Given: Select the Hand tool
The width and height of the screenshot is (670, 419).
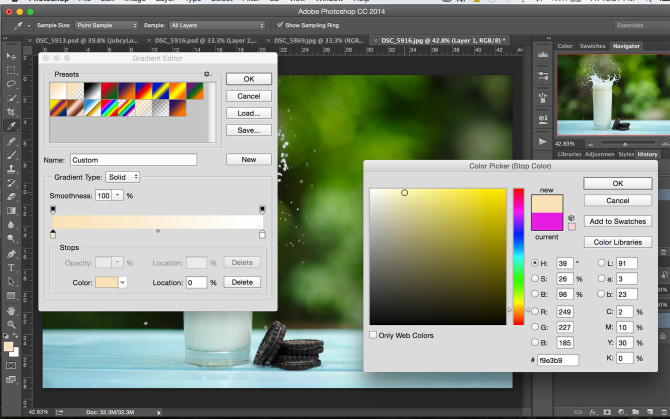Looking at the screenshot, I should click(x=11, y=311).
